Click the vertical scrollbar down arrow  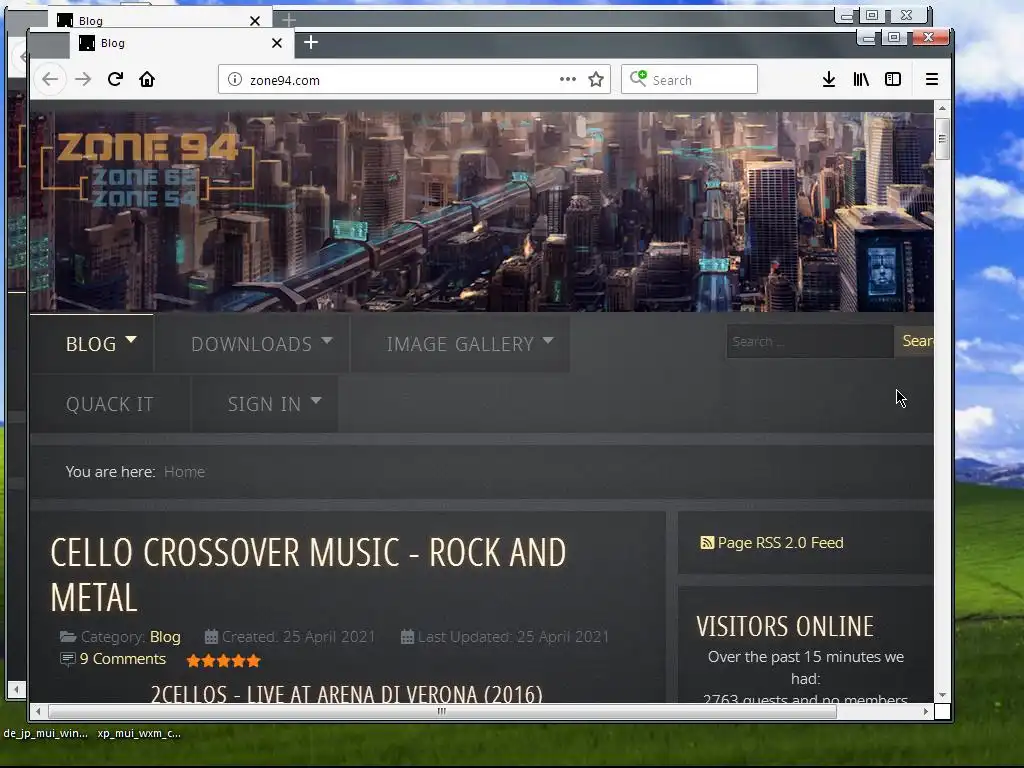942,695
